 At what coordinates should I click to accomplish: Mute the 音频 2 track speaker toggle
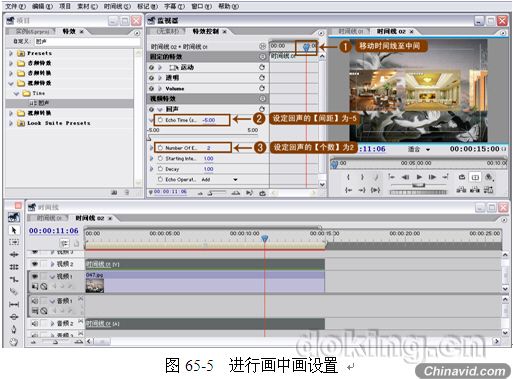pyautogui.click(x=35, y=323)
